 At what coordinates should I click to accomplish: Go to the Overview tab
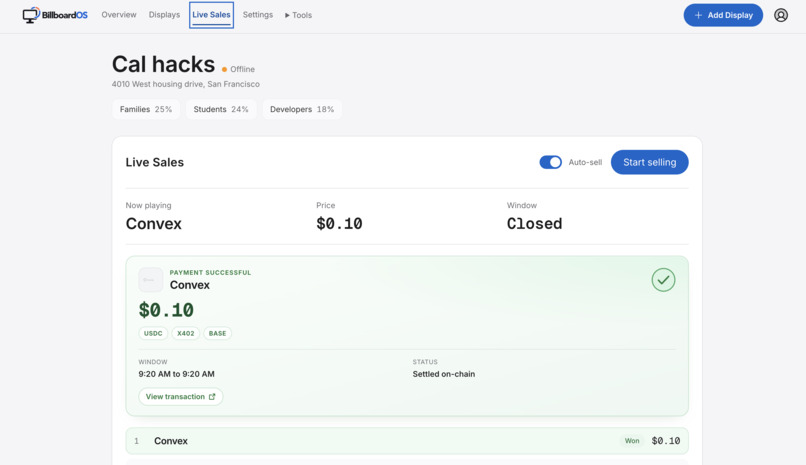(x=119, y=15)
